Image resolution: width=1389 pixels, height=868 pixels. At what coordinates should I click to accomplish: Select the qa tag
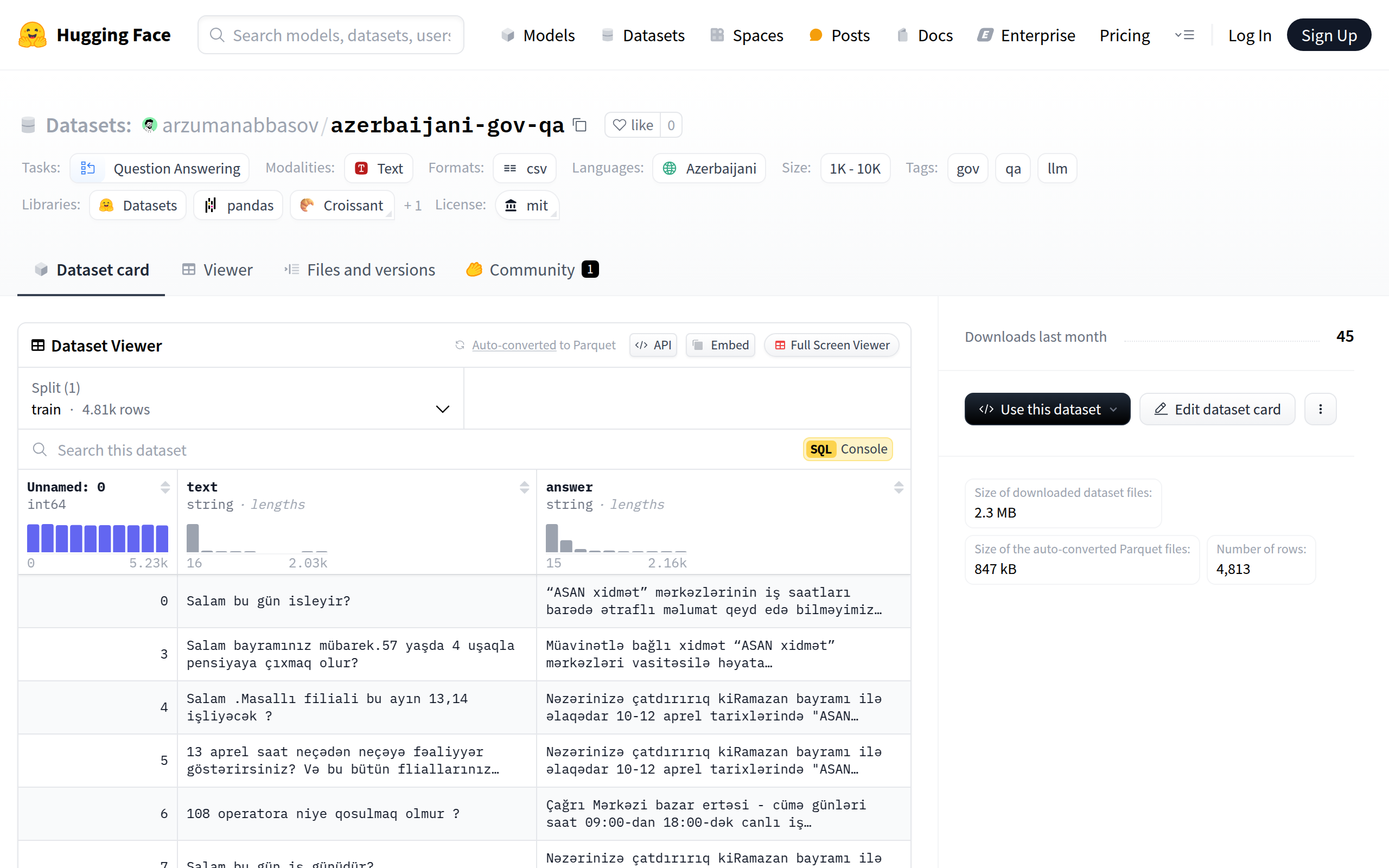(1013, 168)
